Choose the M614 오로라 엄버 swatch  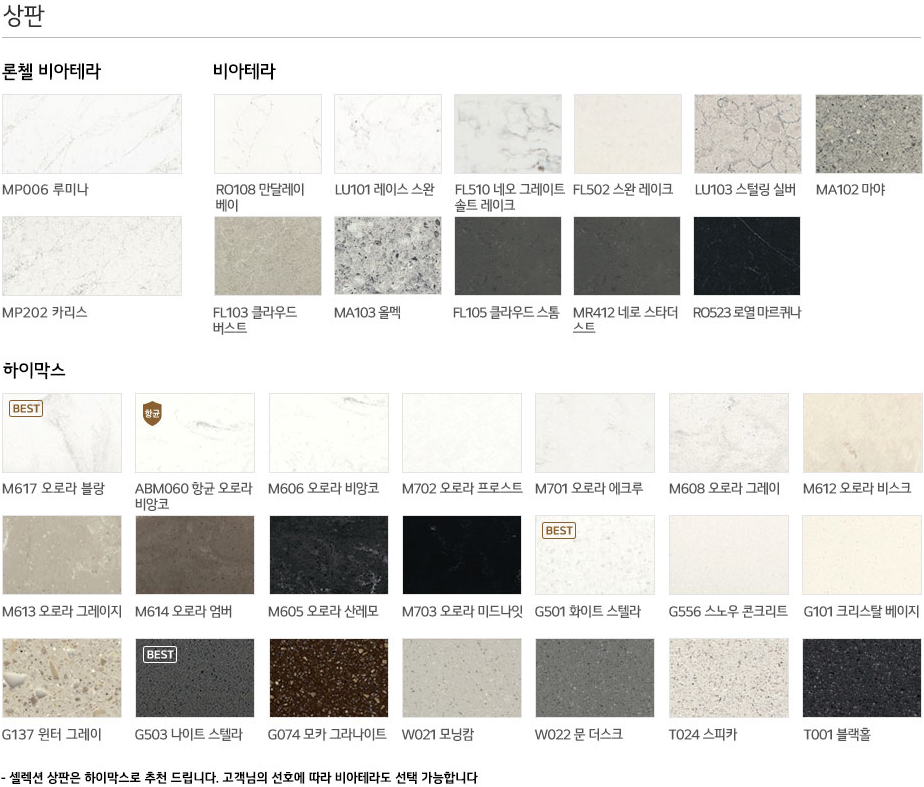(x=194, y=555)
